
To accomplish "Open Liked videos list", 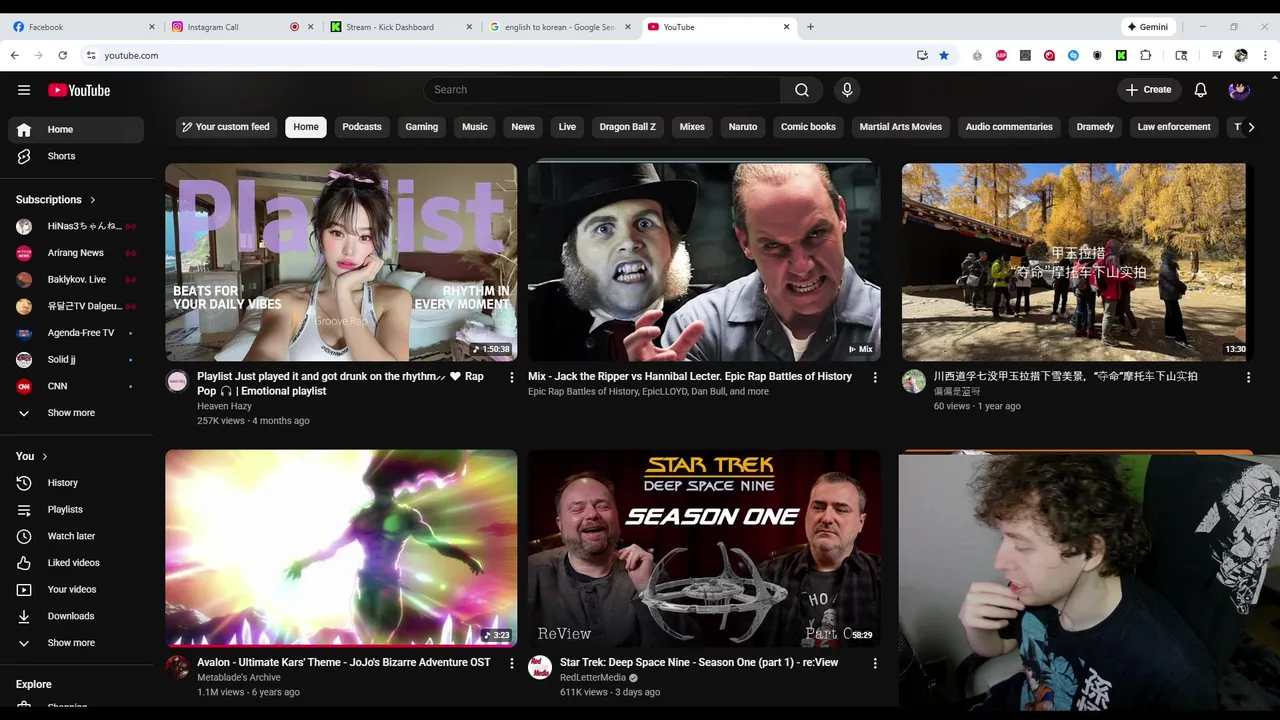I will point(76,563).
